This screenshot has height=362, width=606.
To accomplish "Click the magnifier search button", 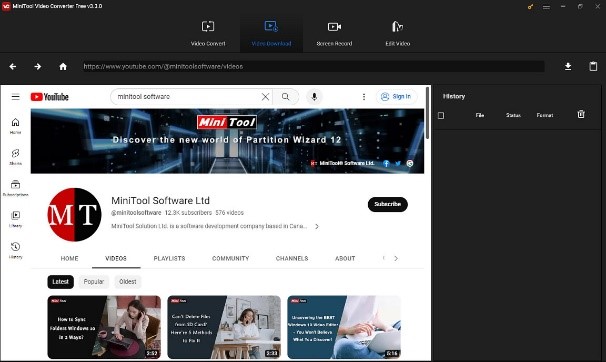I will 286,97.
